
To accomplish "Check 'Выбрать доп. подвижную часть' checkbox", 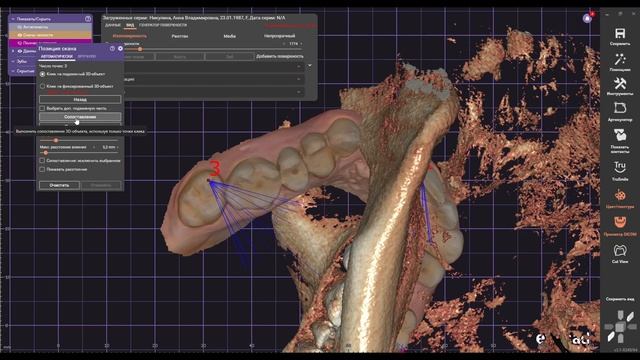I will point(42,109).
